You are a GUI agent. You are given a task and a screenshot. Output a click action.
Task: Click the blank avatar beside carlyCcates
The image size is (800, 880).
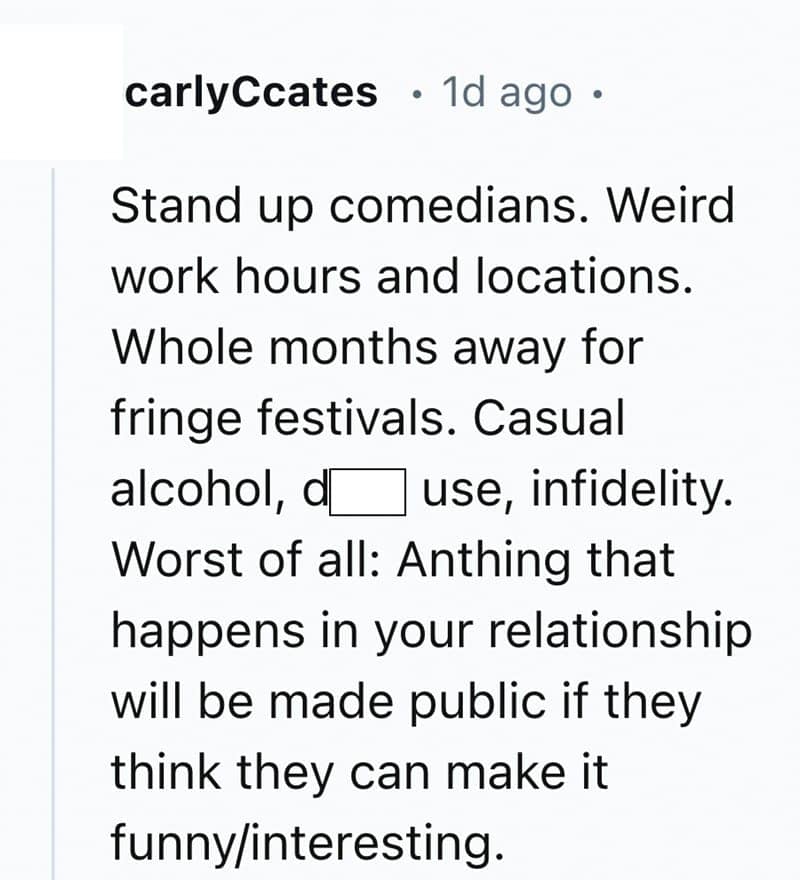(62, 93)
